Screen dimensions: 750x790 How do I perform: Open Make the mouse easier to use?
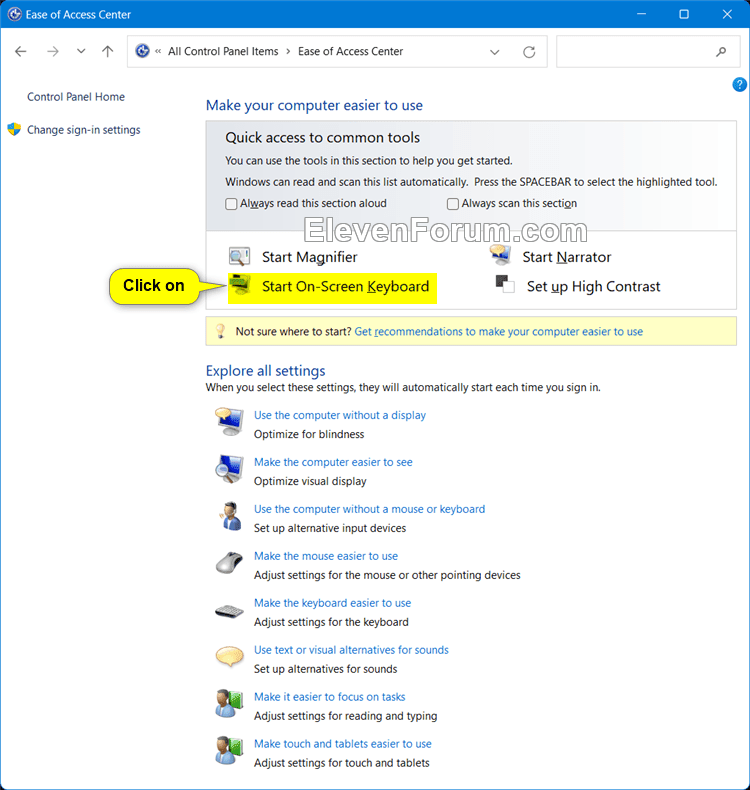click(x=326, y=556)
